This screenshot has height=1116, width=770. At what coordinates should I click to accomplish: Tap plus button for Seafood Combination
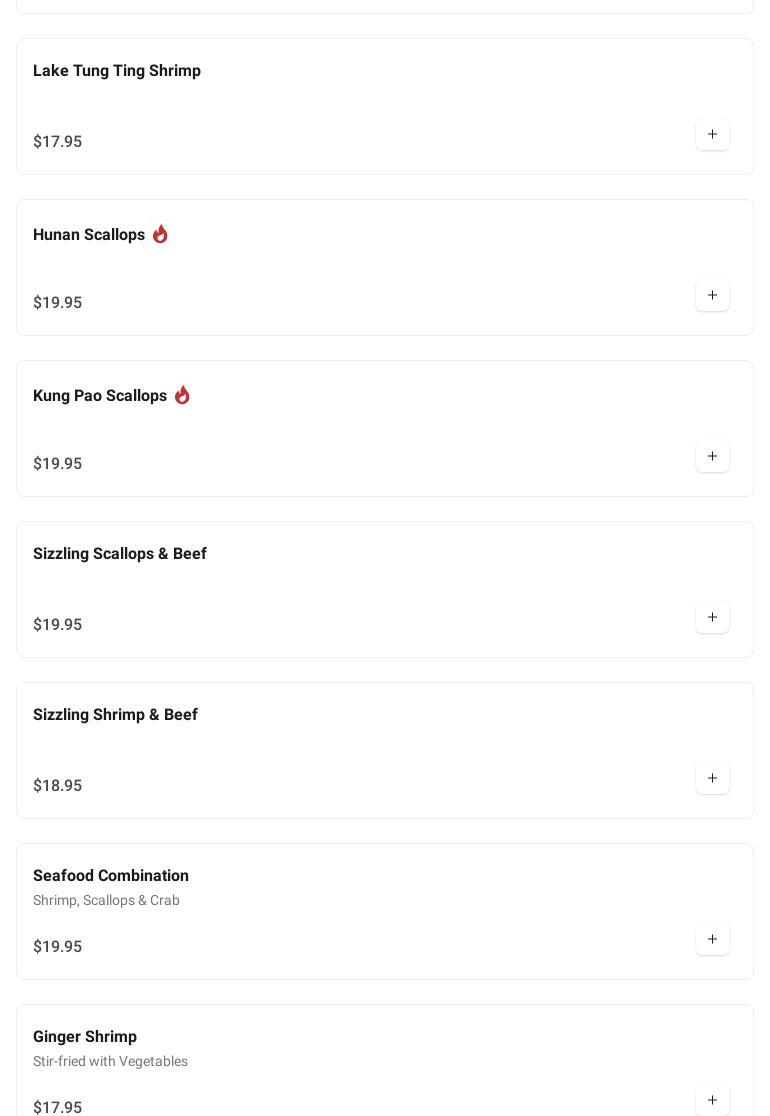tap(712, 940)
